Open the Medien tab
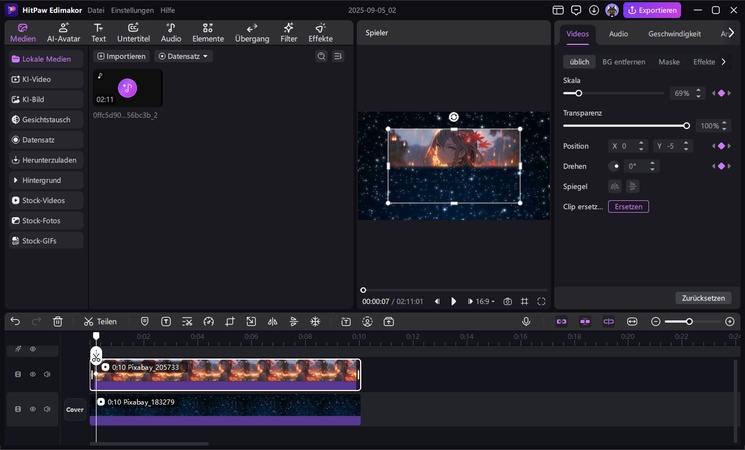Image resolution: width=745 pixels, height=450 pixels. [x=22, y=33]
